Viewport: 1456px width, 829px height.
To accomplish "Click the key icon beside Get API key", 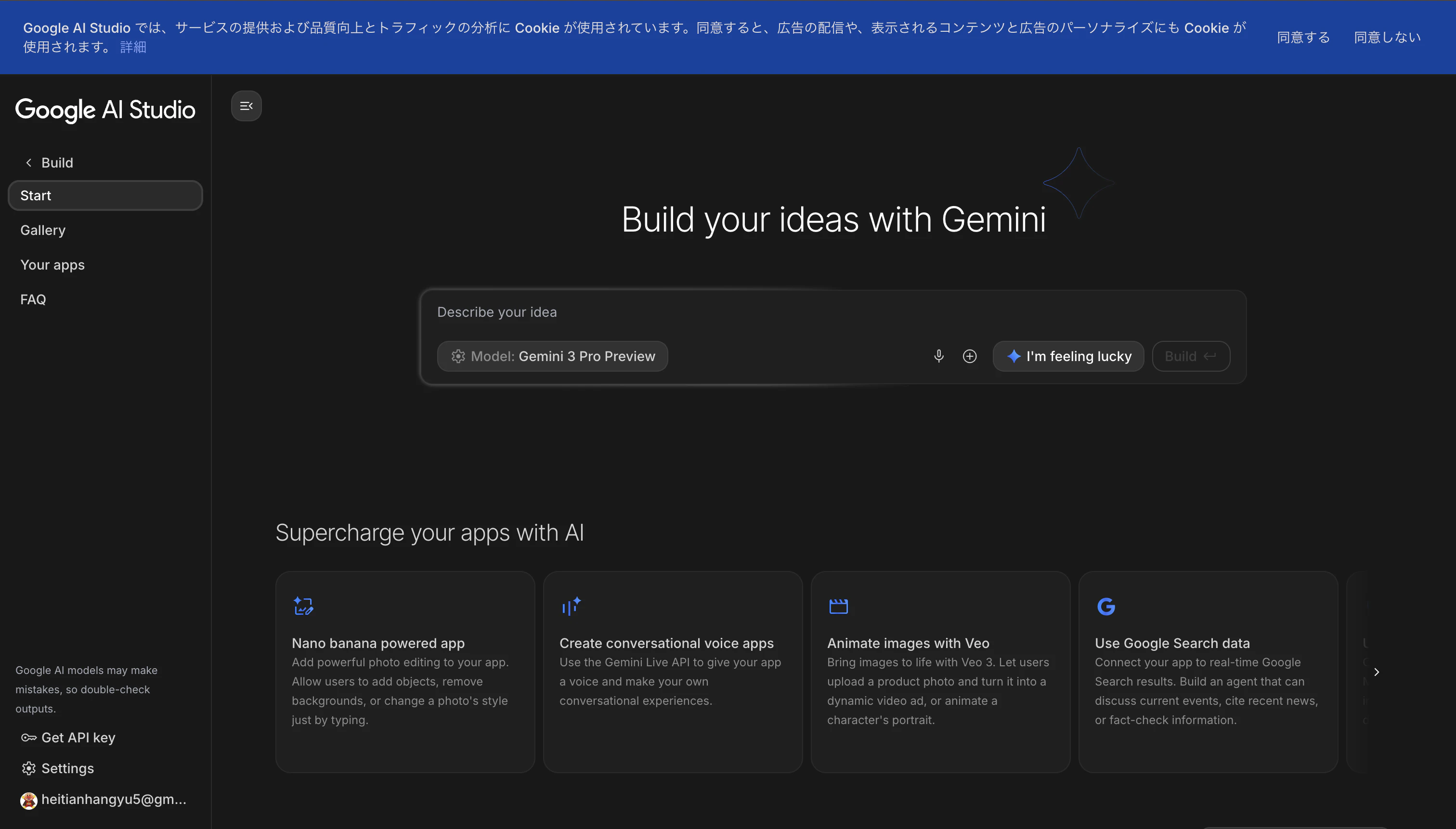I will (28, 738).
